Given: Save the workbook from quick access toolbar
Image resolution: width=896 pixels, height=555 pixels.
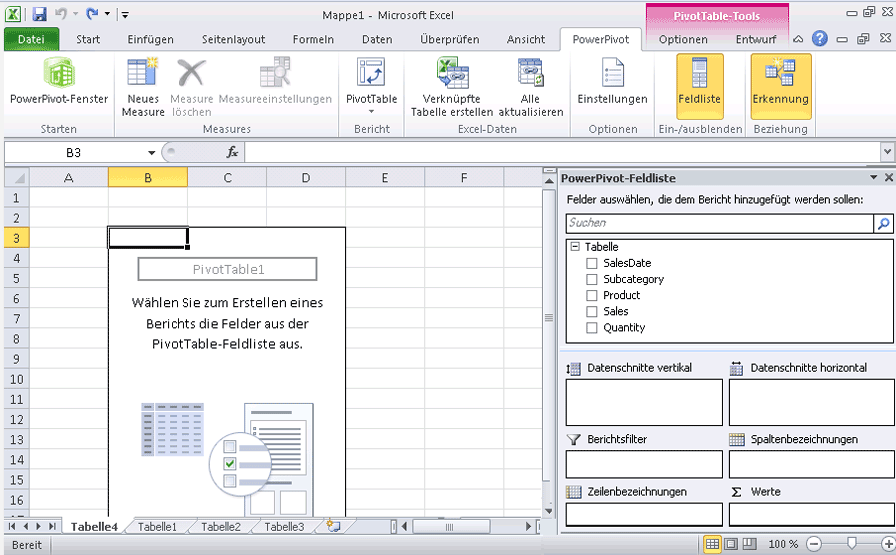Looking at the screenshot, I should click(x=39, y=14).
